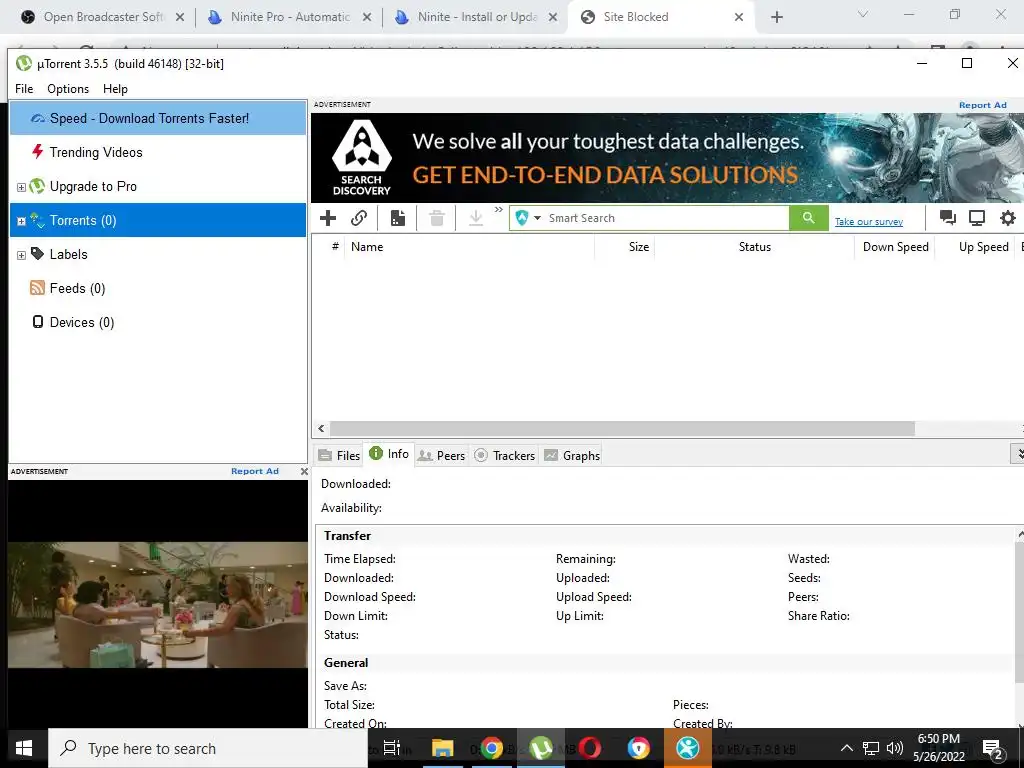
Task: Sort by the Down Speed column header
Action: (x=895, y=247)
